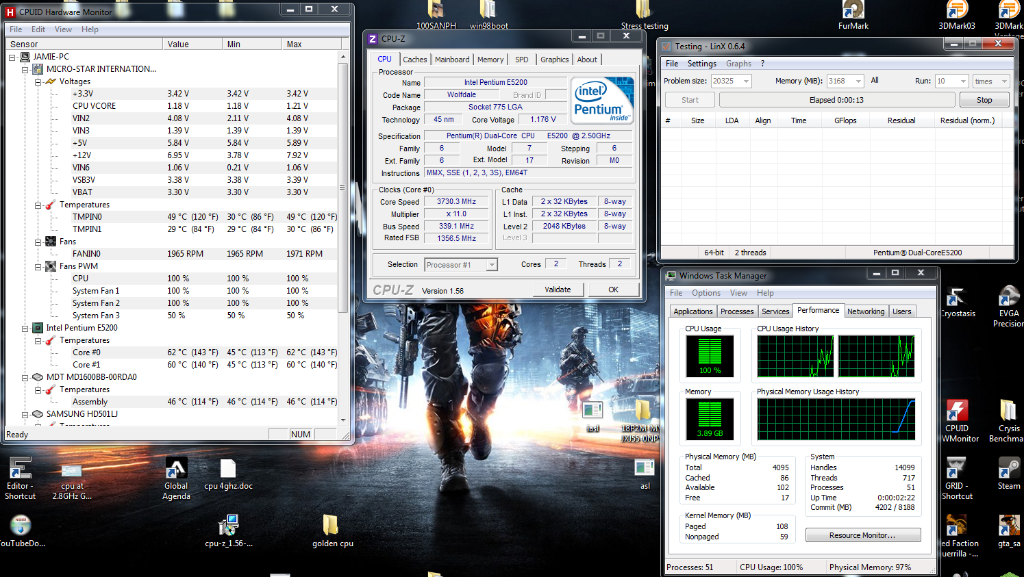Open HWMonitor View menu

[x=63, y=29]
